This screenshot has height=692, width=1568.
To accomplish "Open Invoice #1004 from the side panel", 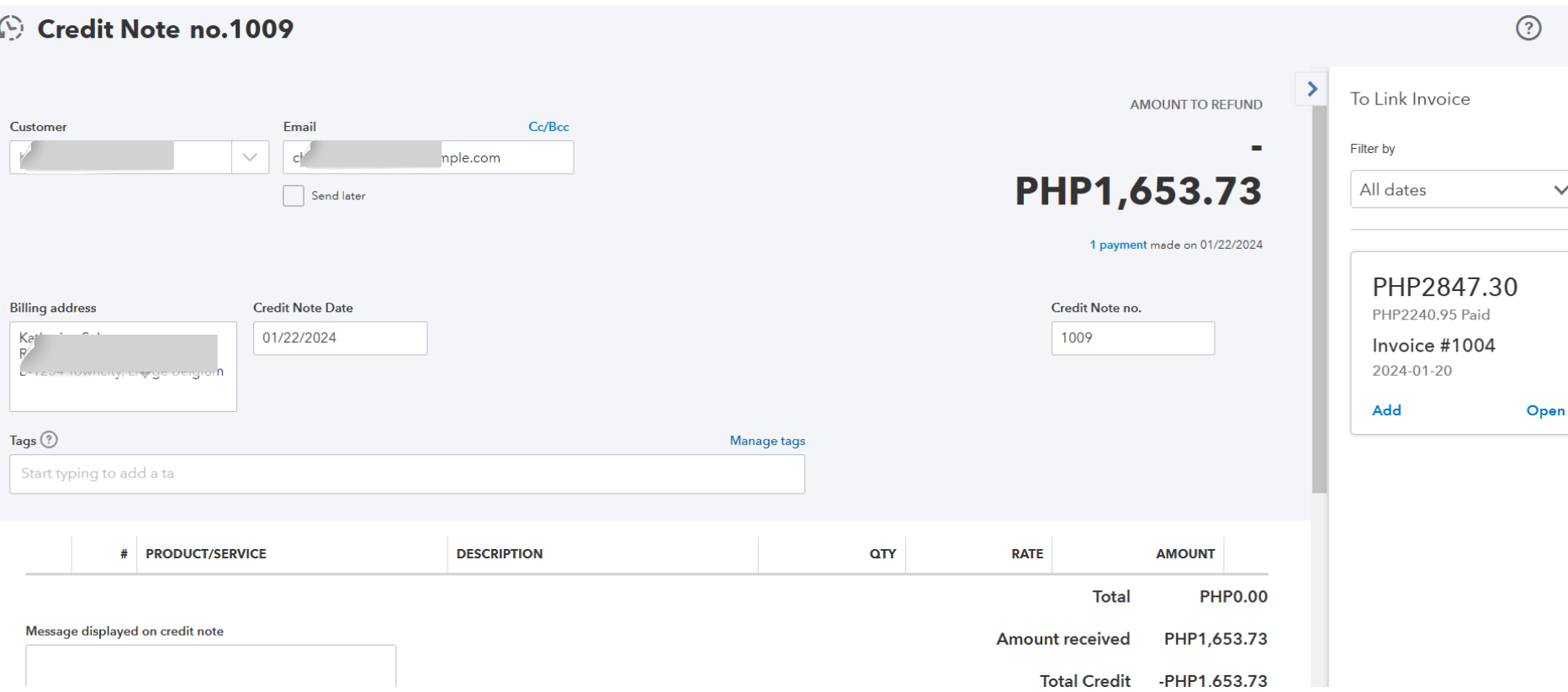I will (x=1544, y=410).
